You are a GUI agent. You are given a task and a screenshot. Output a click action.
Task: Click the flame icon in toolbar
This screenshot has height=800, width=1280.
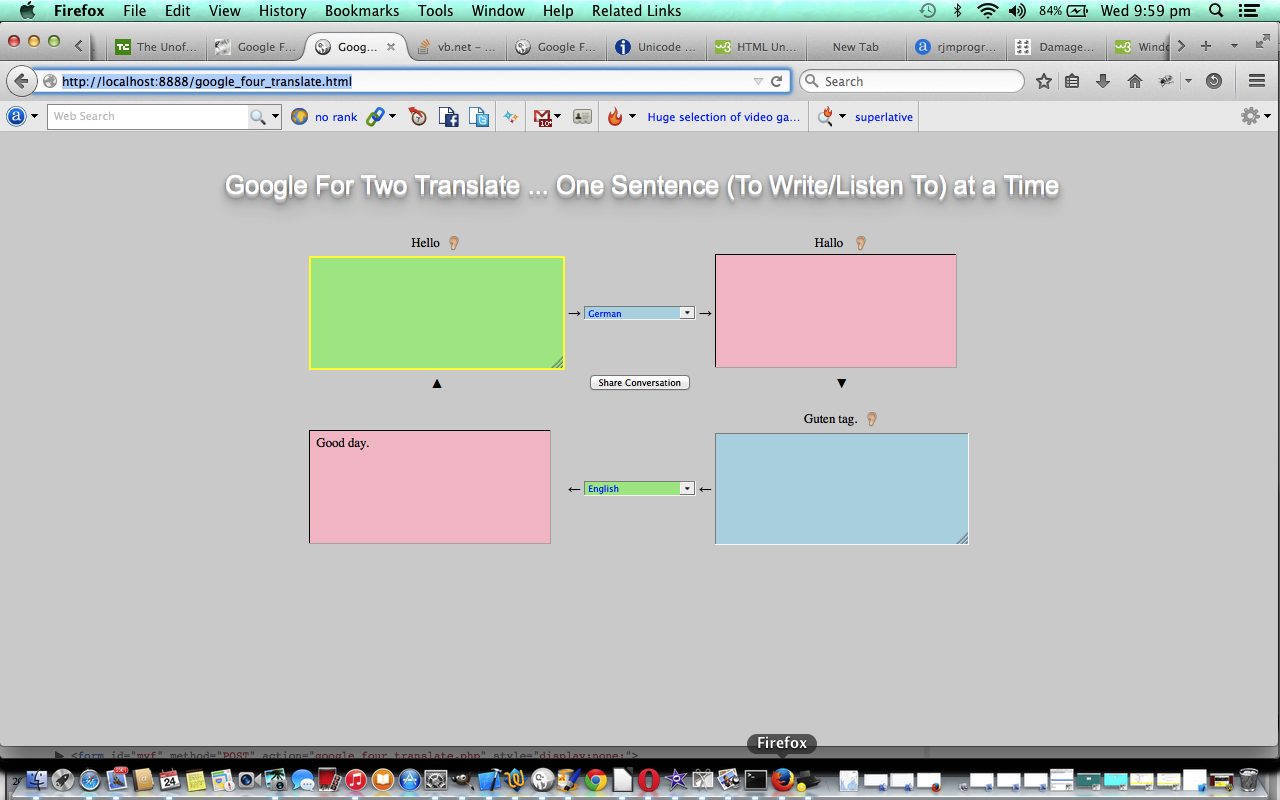pos(615,117)
